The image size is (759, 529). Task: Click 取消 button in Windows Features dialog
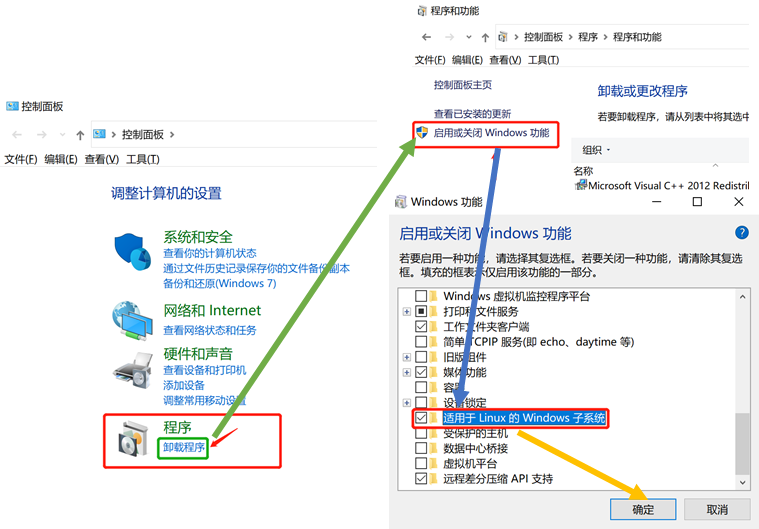(717, 509)
